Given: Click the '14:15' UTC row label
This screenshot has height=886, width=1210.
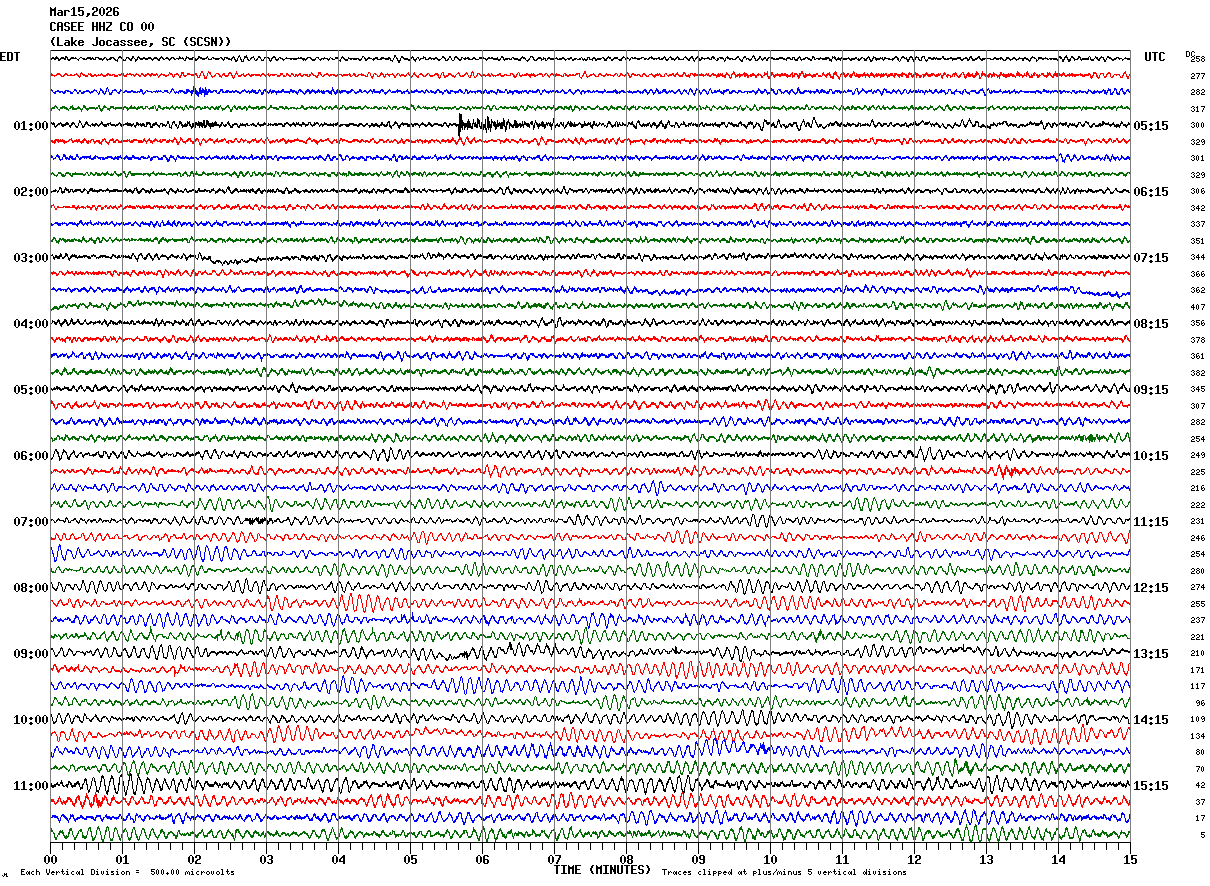Looking at the screenshot, I should coord(1151,720).
